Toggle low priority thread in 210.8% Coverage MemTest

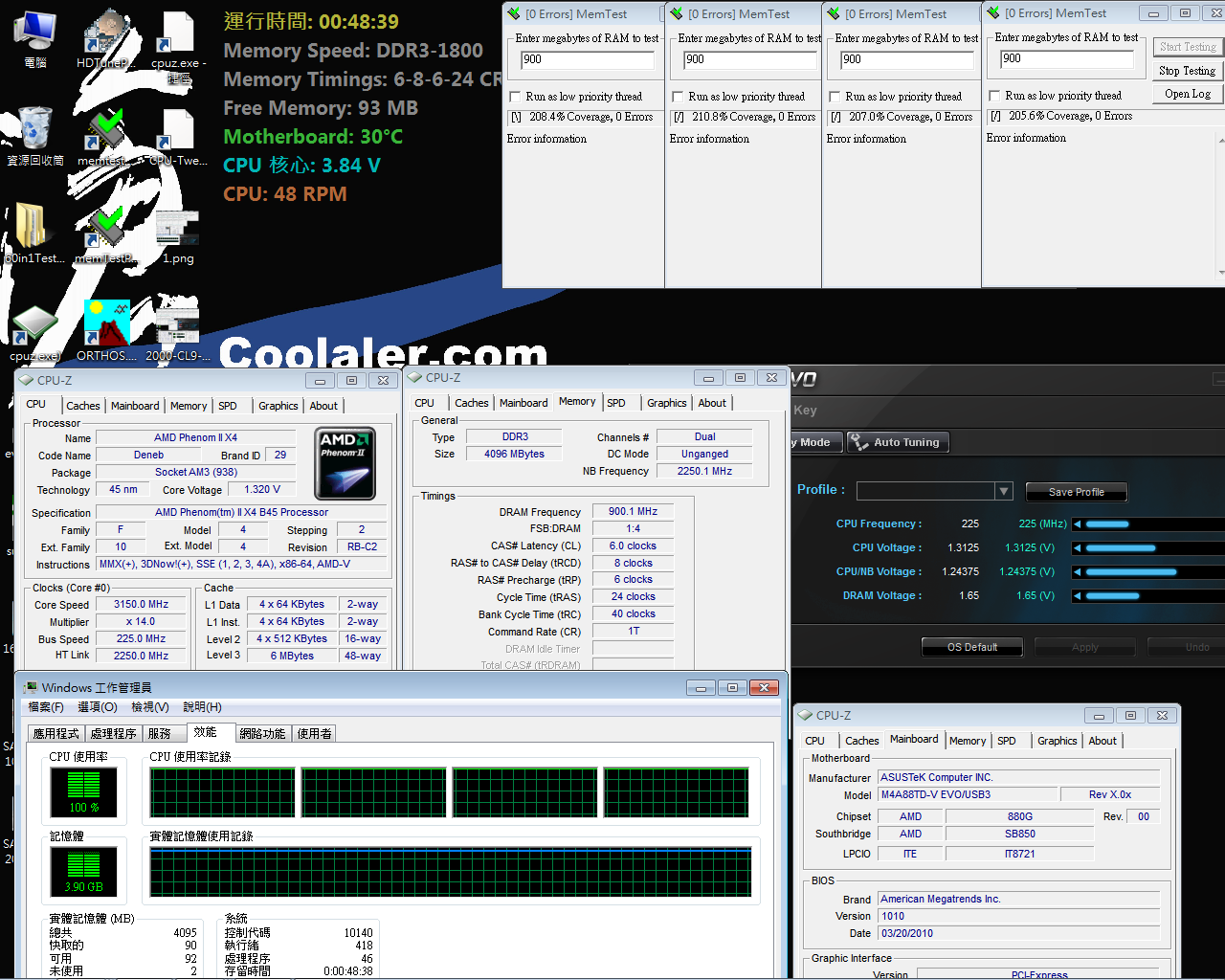(x=679, y=97)
